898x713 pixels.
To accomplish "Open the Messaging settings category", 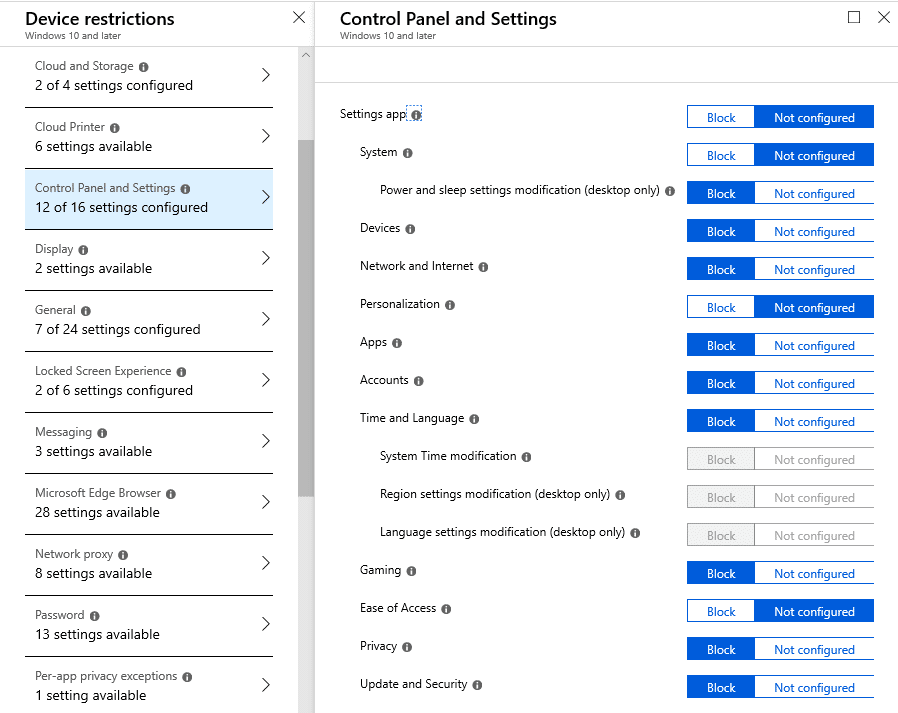I will click(149, 443).
